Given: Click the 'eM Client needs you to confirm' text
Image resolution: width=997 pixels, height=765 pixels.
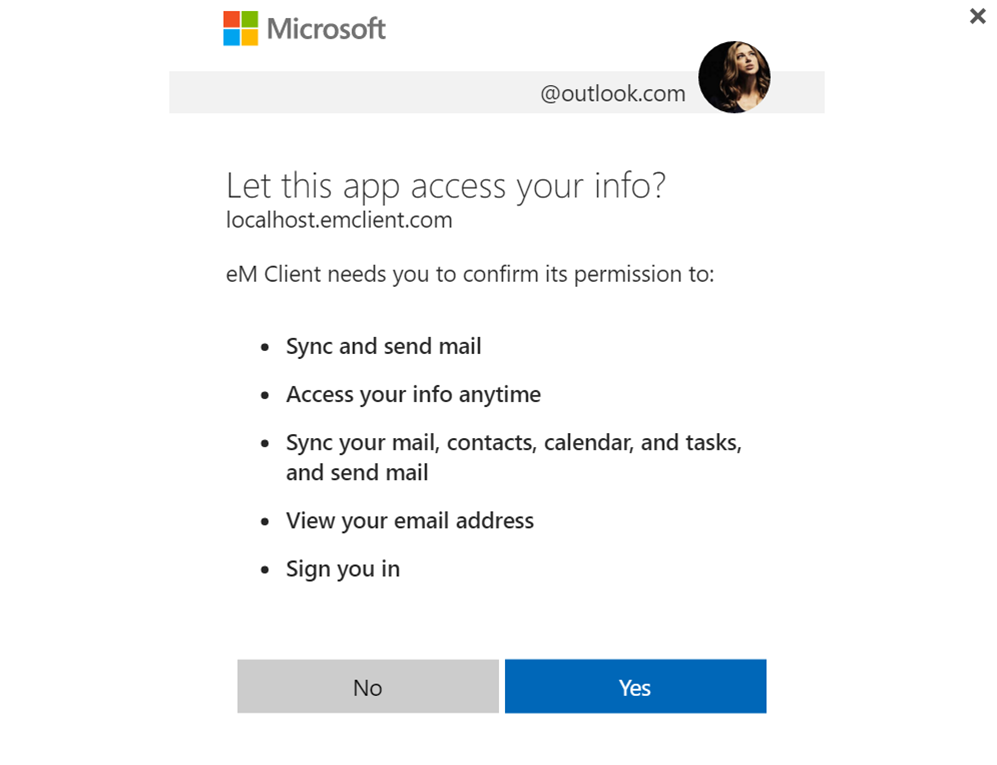Looking at the screenshot, I should pyautogui.click(x=471, y=275).
